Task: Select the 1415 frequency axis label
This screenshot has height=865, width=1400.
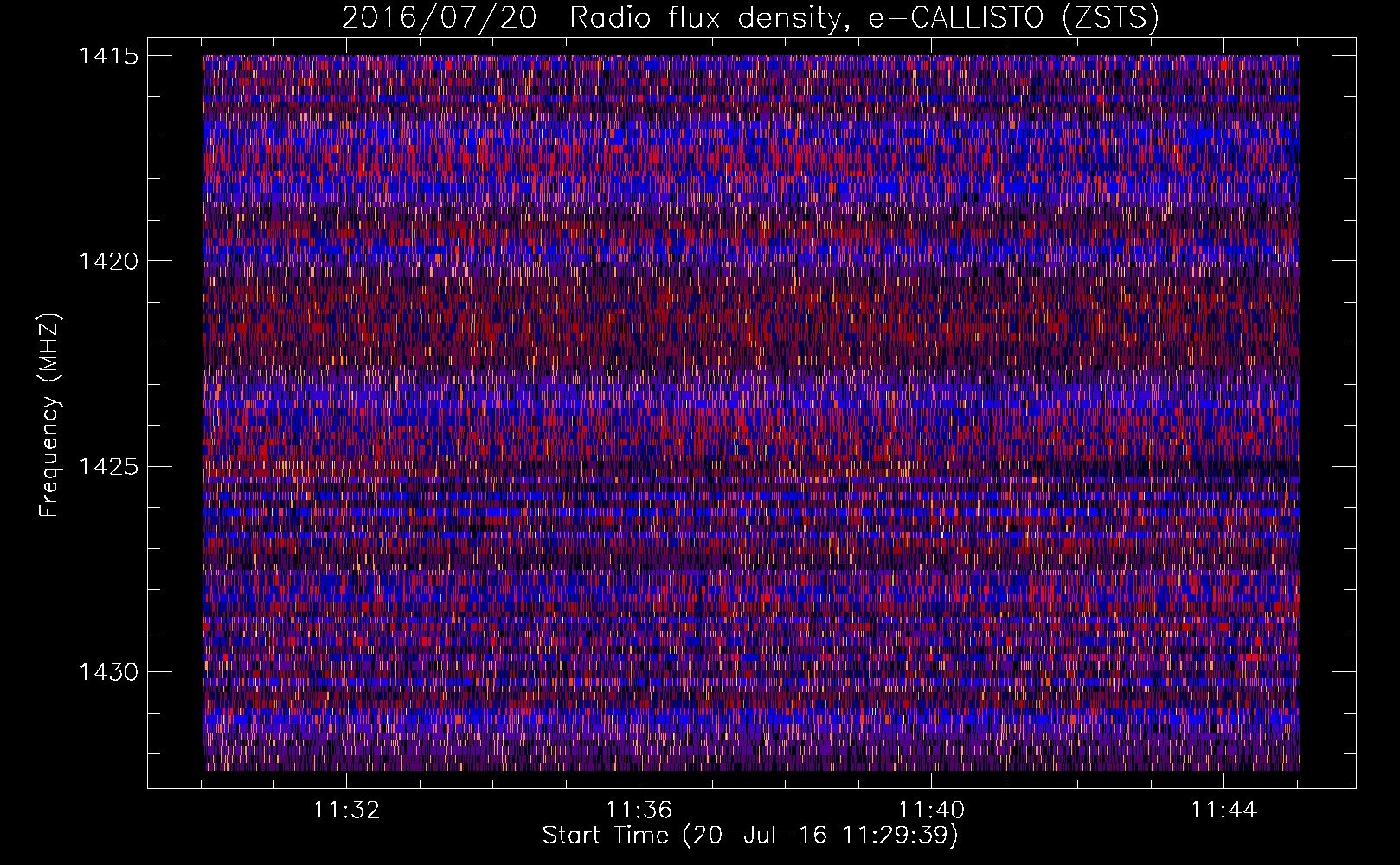Action: 108,56
